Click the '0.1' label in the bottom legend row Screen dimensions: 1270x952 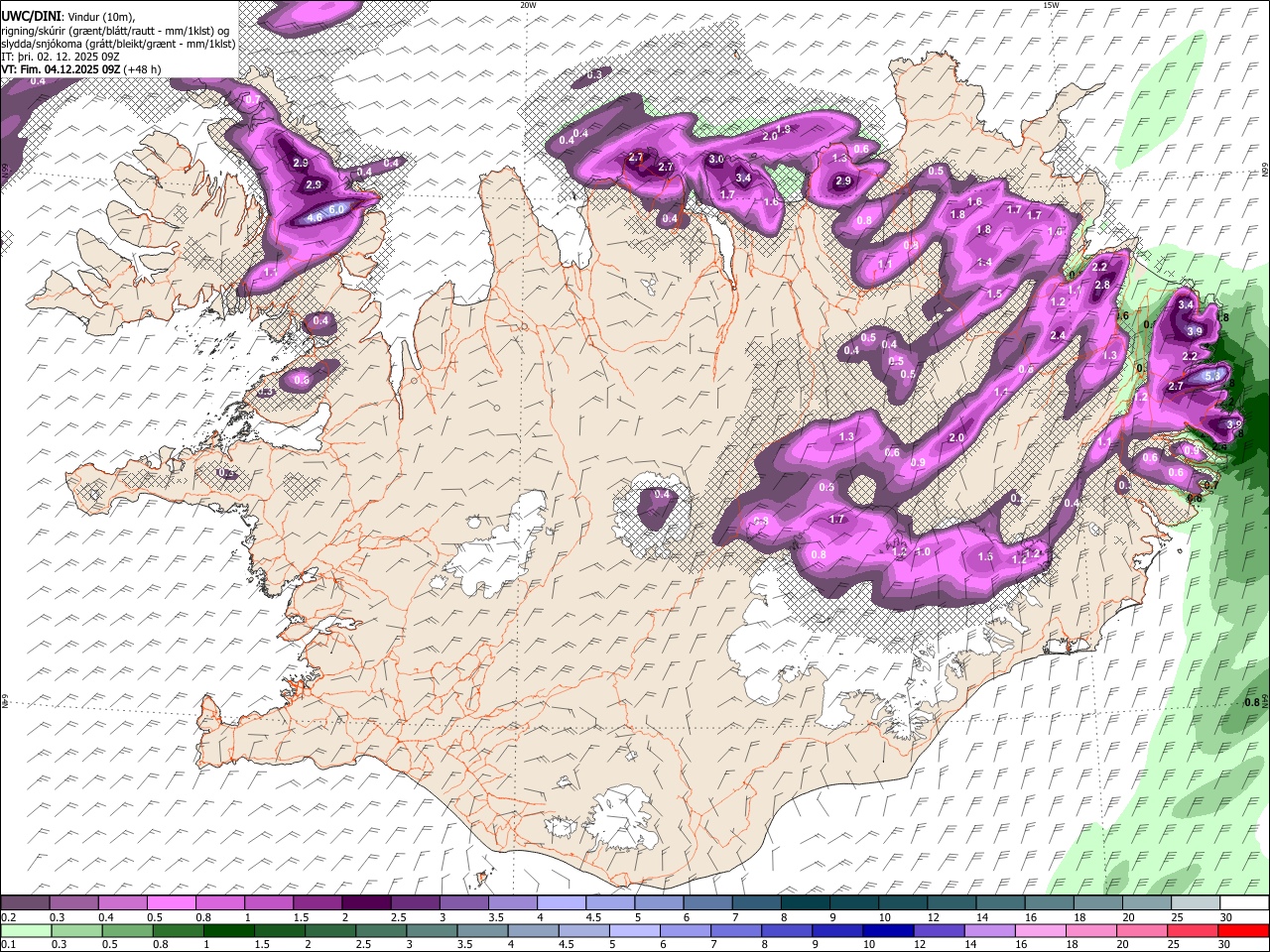(x=8, y=944)
